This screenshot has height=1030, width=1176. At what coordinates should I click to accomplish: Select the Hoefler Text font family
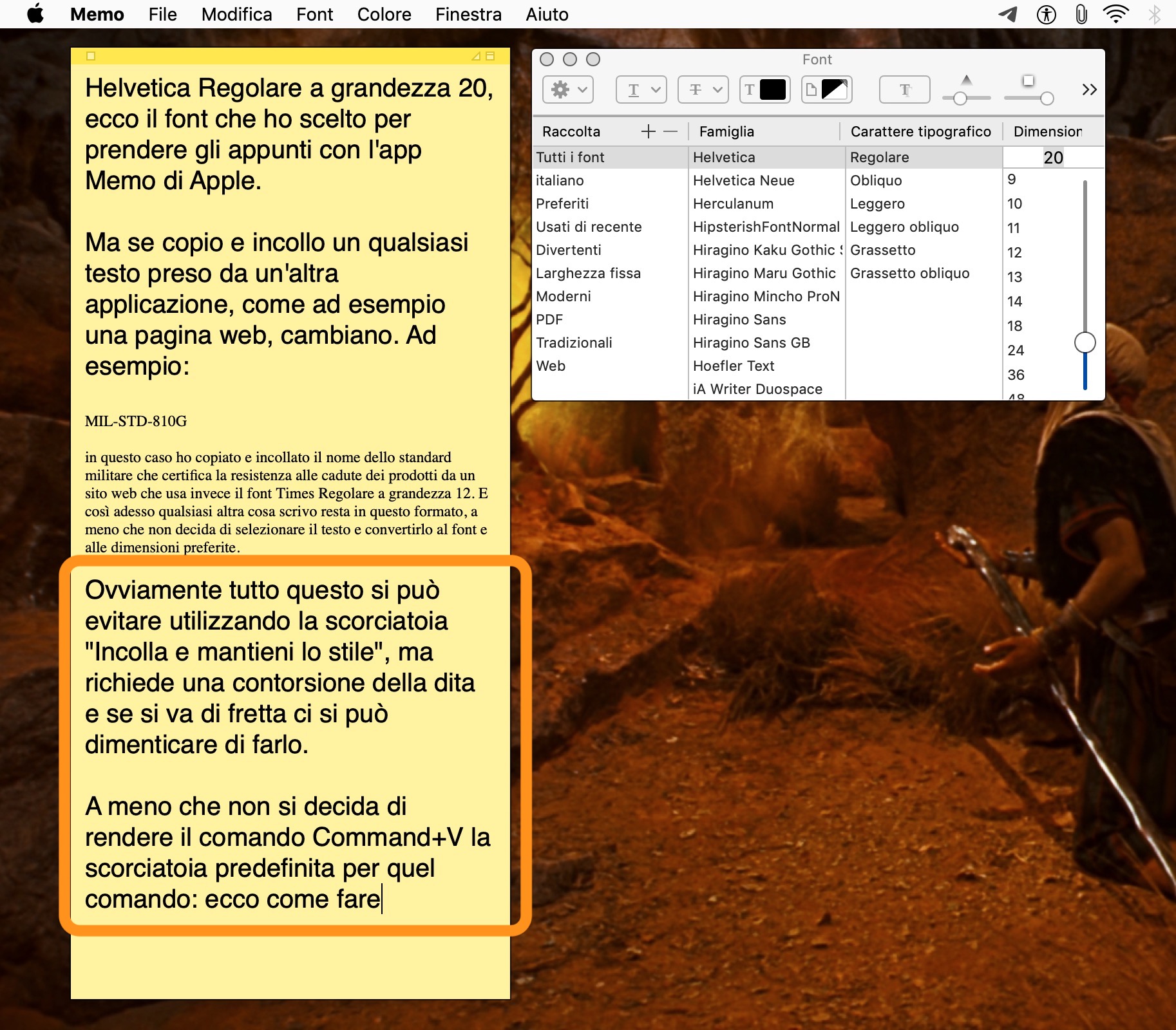766,366
